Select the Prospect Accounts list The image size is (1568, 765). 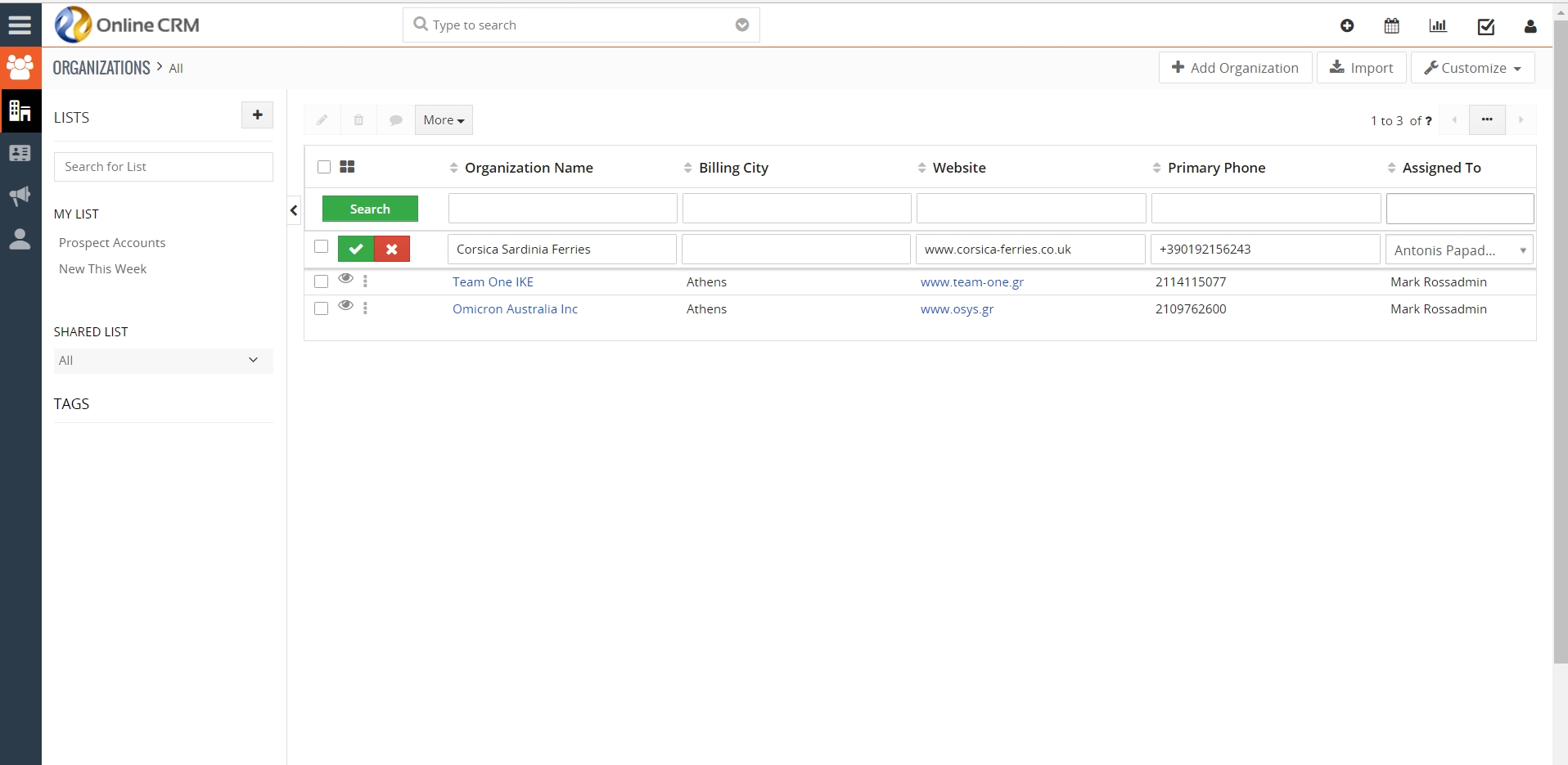(x=112, y=243)
